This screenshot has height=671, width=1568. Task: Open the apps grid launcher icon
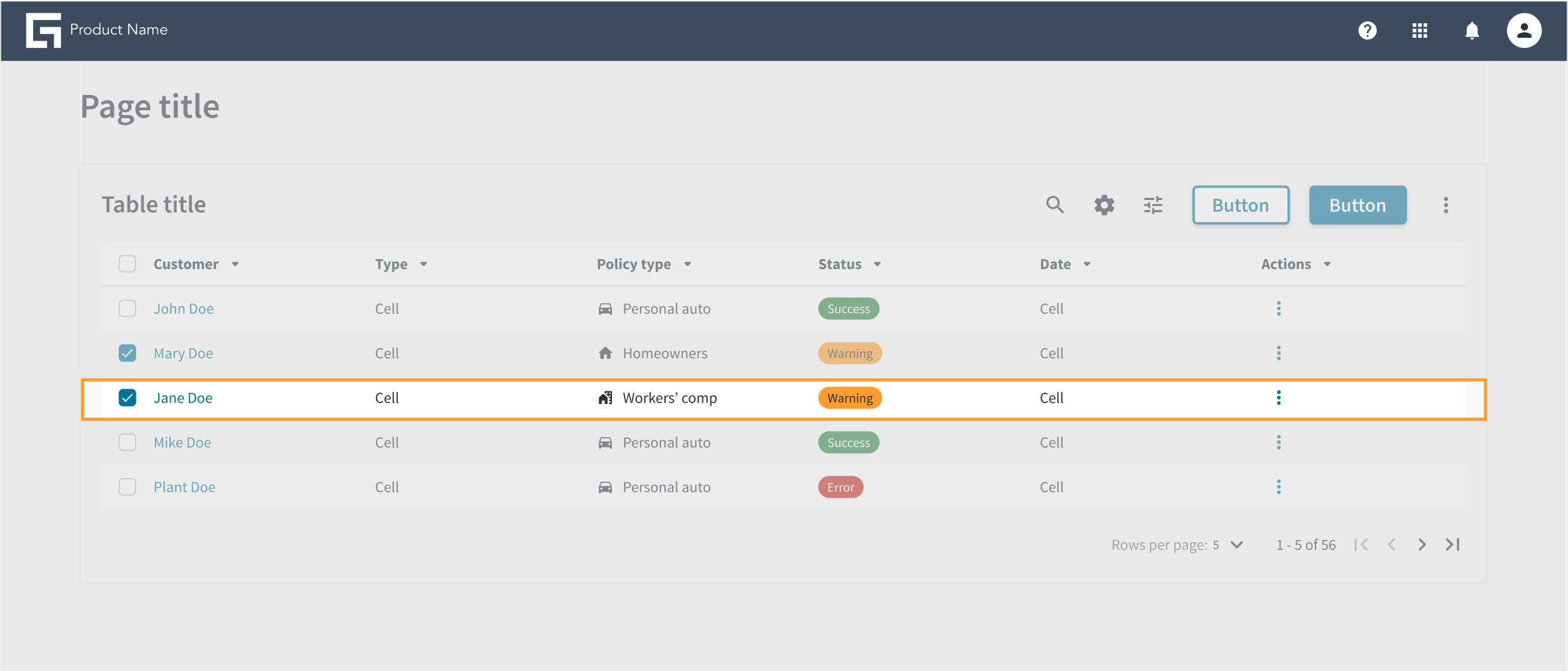point(1420,31)
